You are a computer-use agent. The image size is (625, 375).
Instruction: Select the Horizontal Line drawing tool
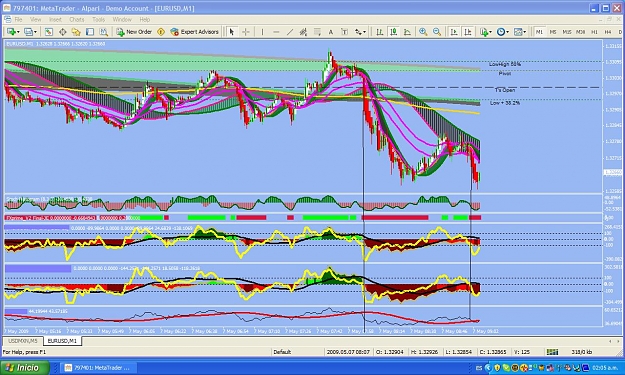pyautogui.click(x=276, y=32)
